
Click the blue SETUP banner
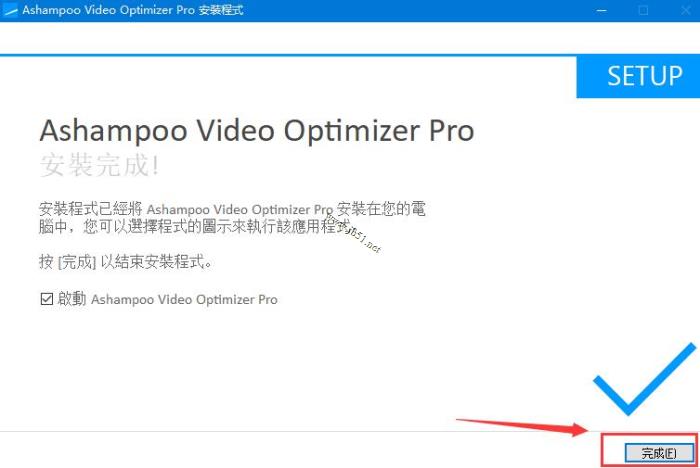638,77
